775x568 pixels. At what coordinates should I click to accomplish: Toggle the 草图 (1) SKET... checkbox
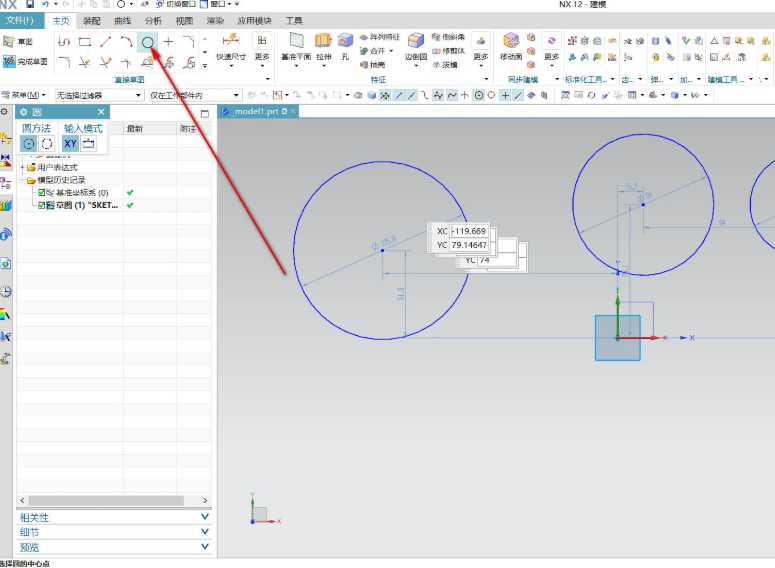[x=42, y=205]
